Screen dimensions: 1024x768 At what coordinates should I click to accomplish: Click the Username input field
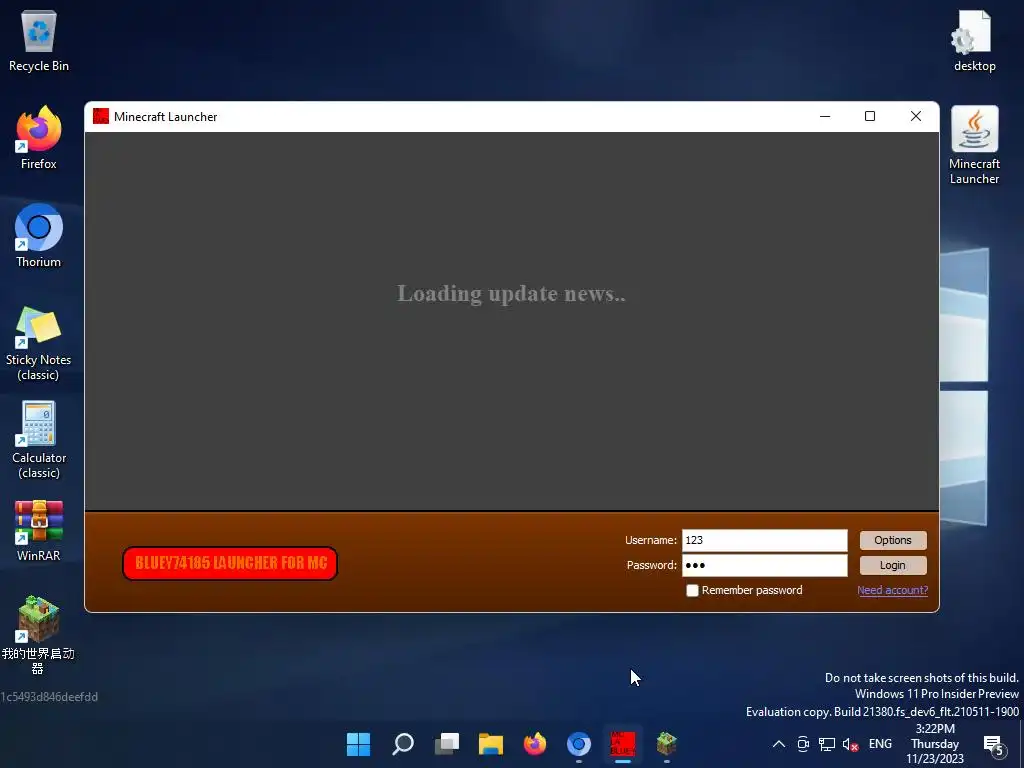(x=765, y=540)
